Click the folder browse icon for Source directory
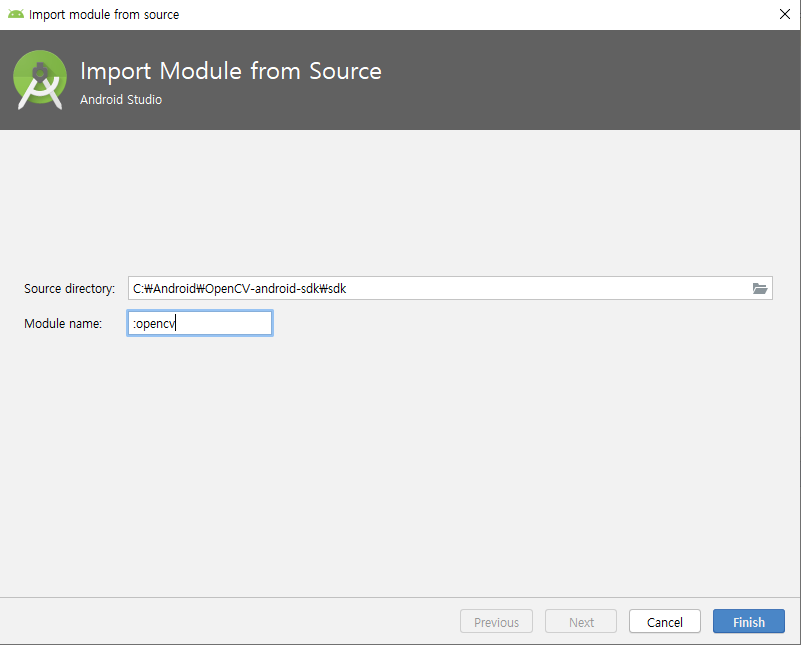The height and width of the screenshot is (645, 801). (x=760, y=289)
